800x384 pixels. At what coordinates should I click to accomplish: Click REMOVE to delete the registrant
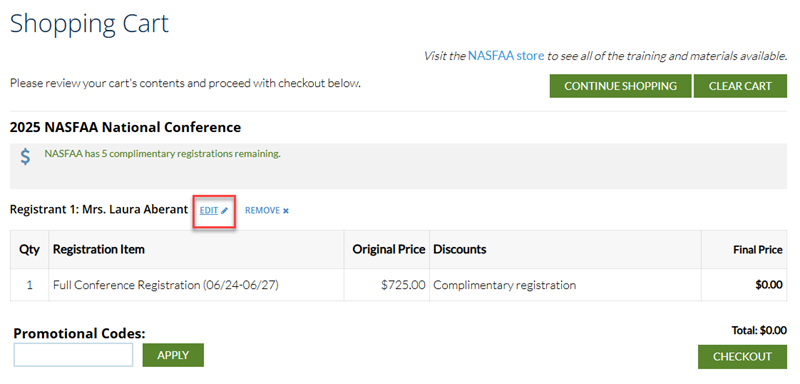262,211
